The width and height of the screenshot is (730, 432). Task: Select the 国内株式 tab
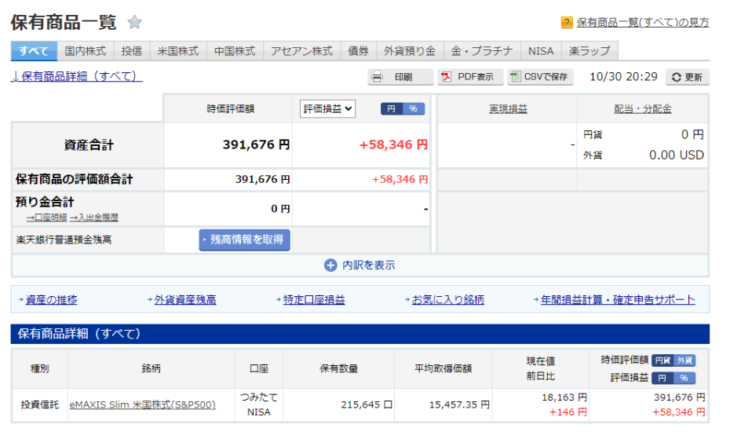(x=86, y=50)
